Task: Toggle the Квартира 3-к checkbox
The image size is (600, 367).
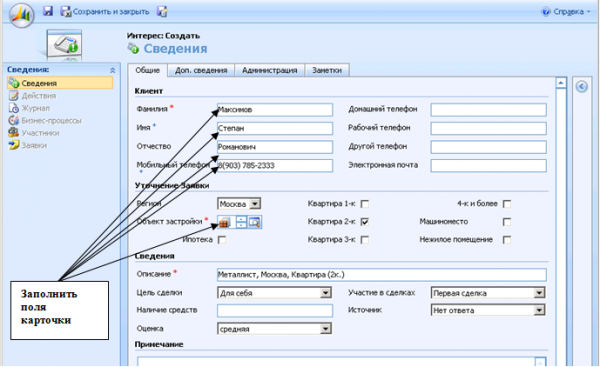Action: click(x=365, y=240)
